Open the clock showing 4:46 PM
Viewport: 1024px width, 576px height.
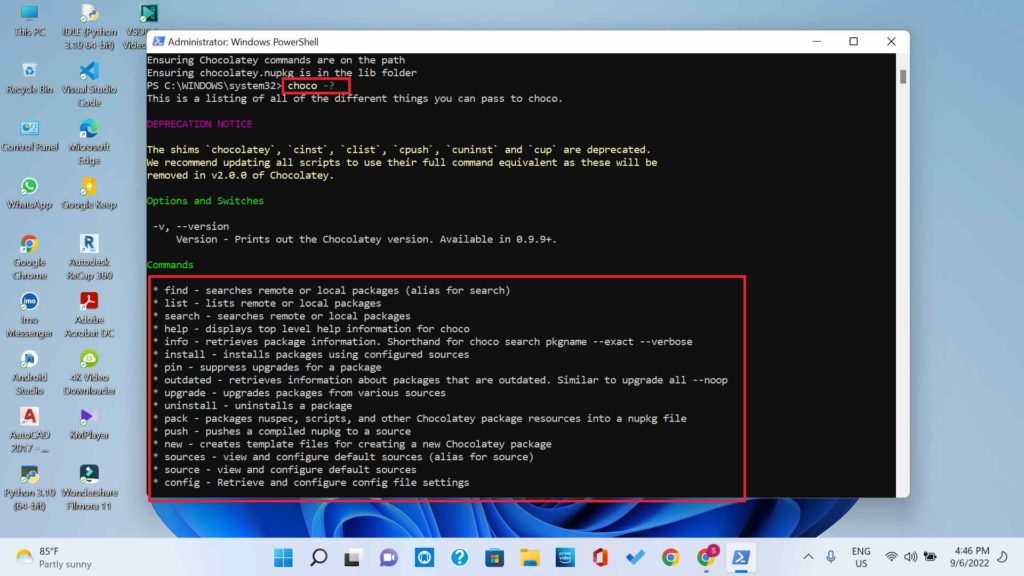[x=970, y=557]
